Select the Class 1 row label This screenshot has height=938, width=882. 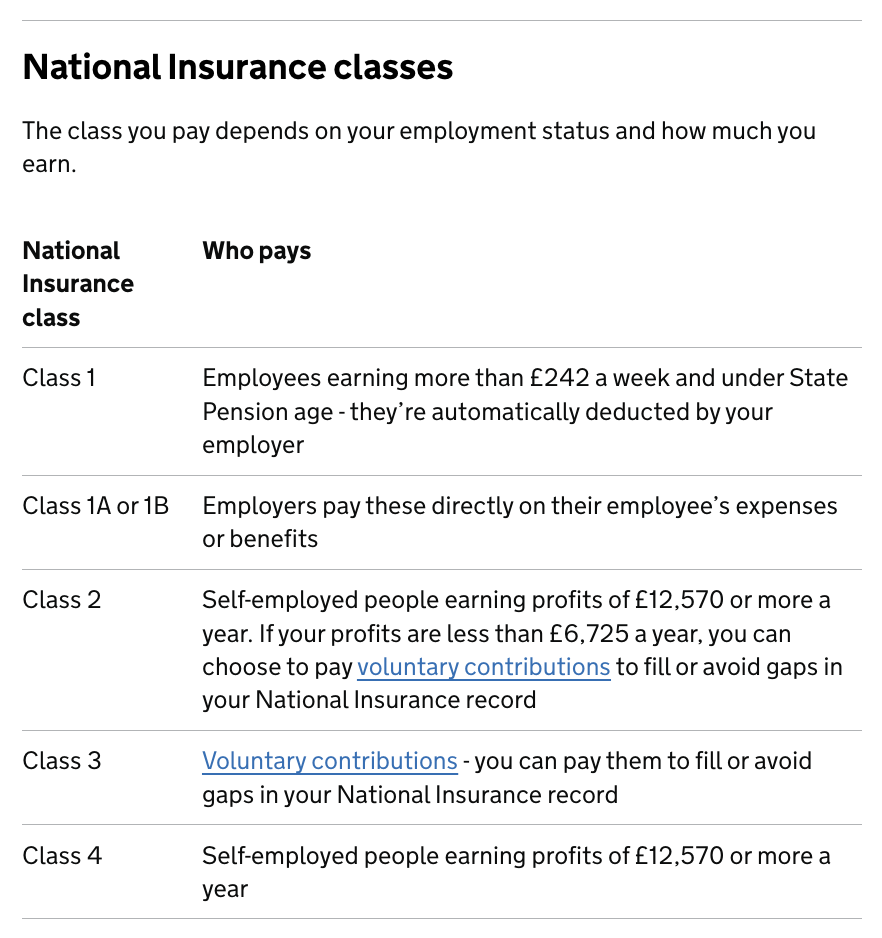[59, 378]
